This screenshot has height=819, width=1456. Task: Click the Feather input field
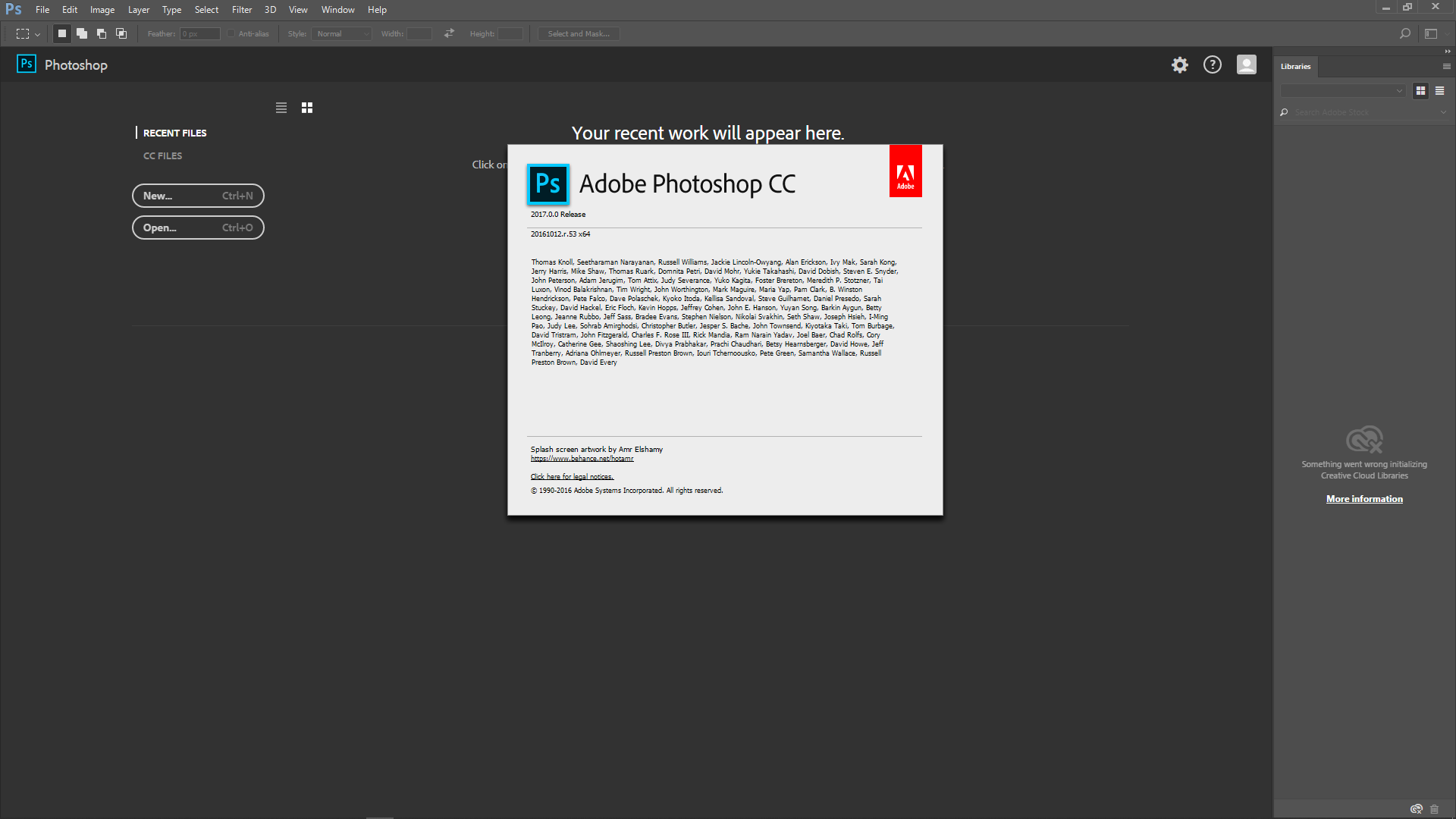pos(200,34)
